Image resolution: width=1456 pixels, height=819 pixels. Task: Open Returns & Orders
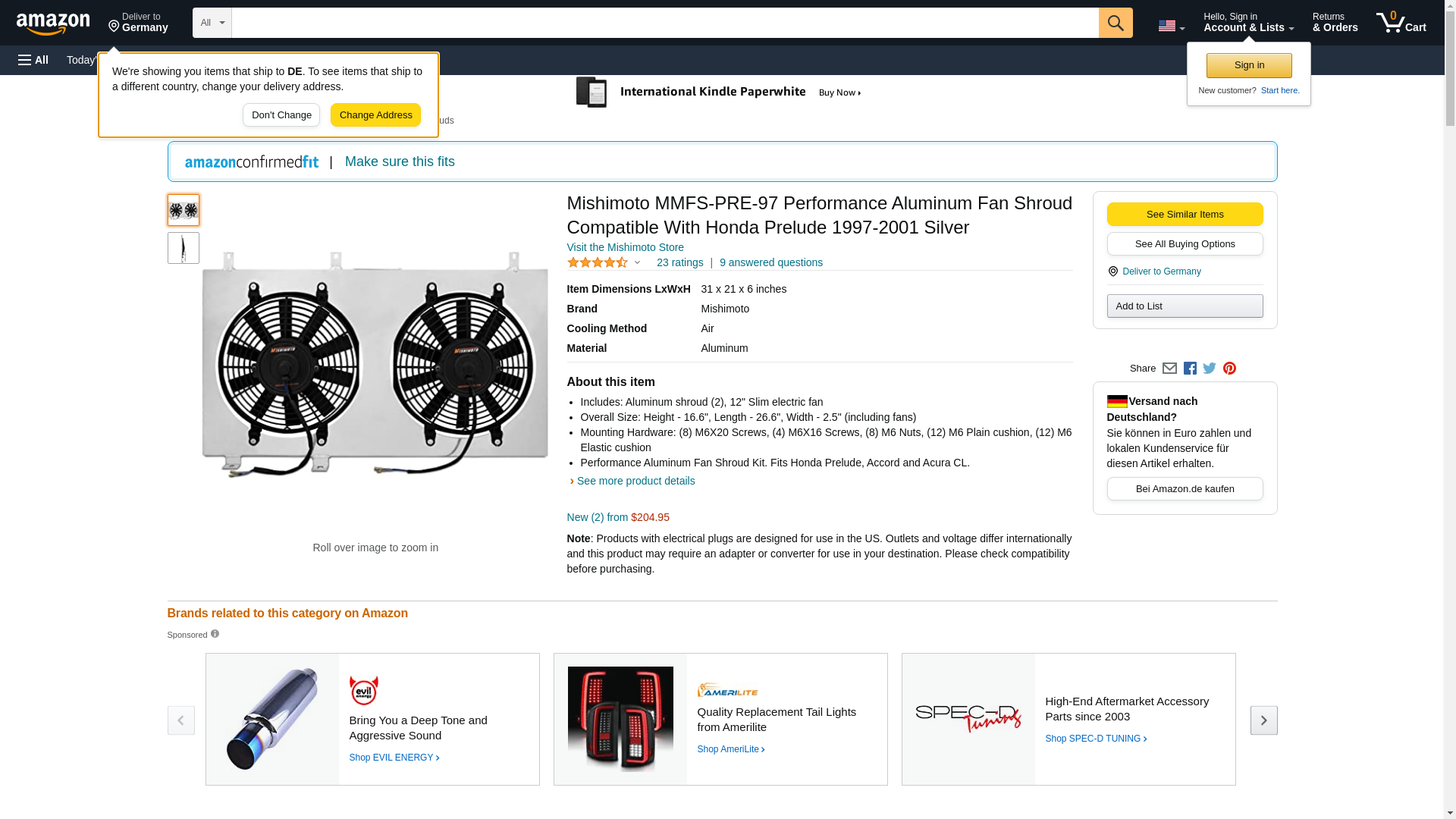pos(1335,23)
